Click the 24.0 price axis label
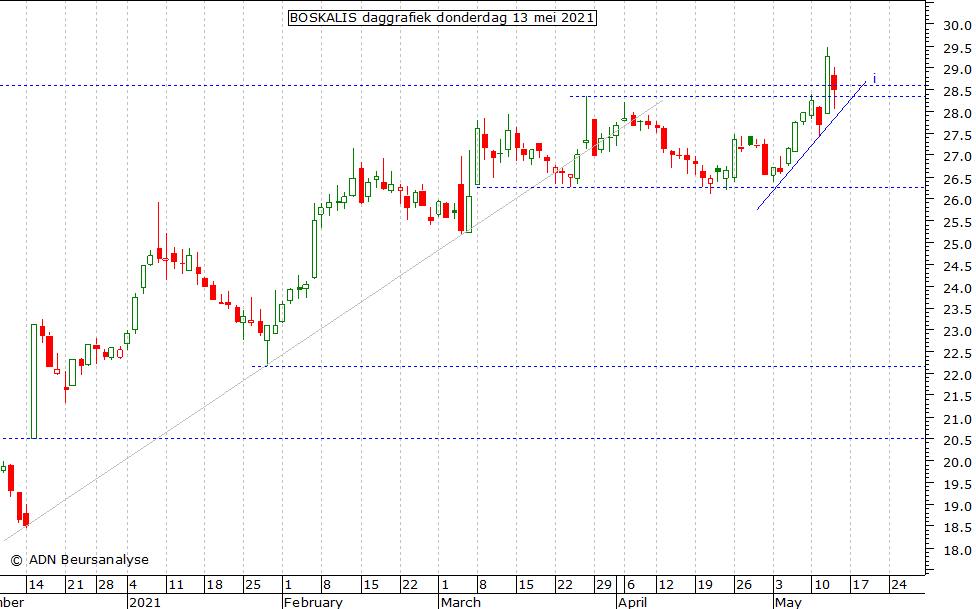Viewport: 976px width, 609px height. pyautogui.click(x=957, y=289)
